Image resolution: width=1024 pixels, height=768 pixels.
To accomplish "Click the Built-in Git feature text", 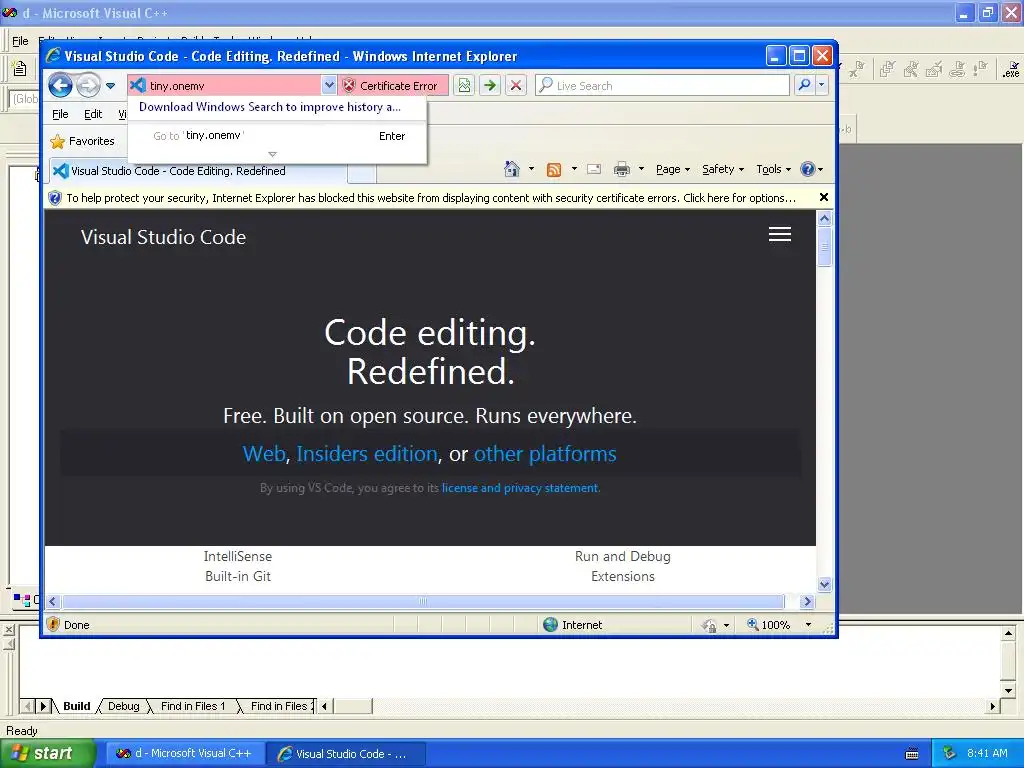I will point(238,577).
